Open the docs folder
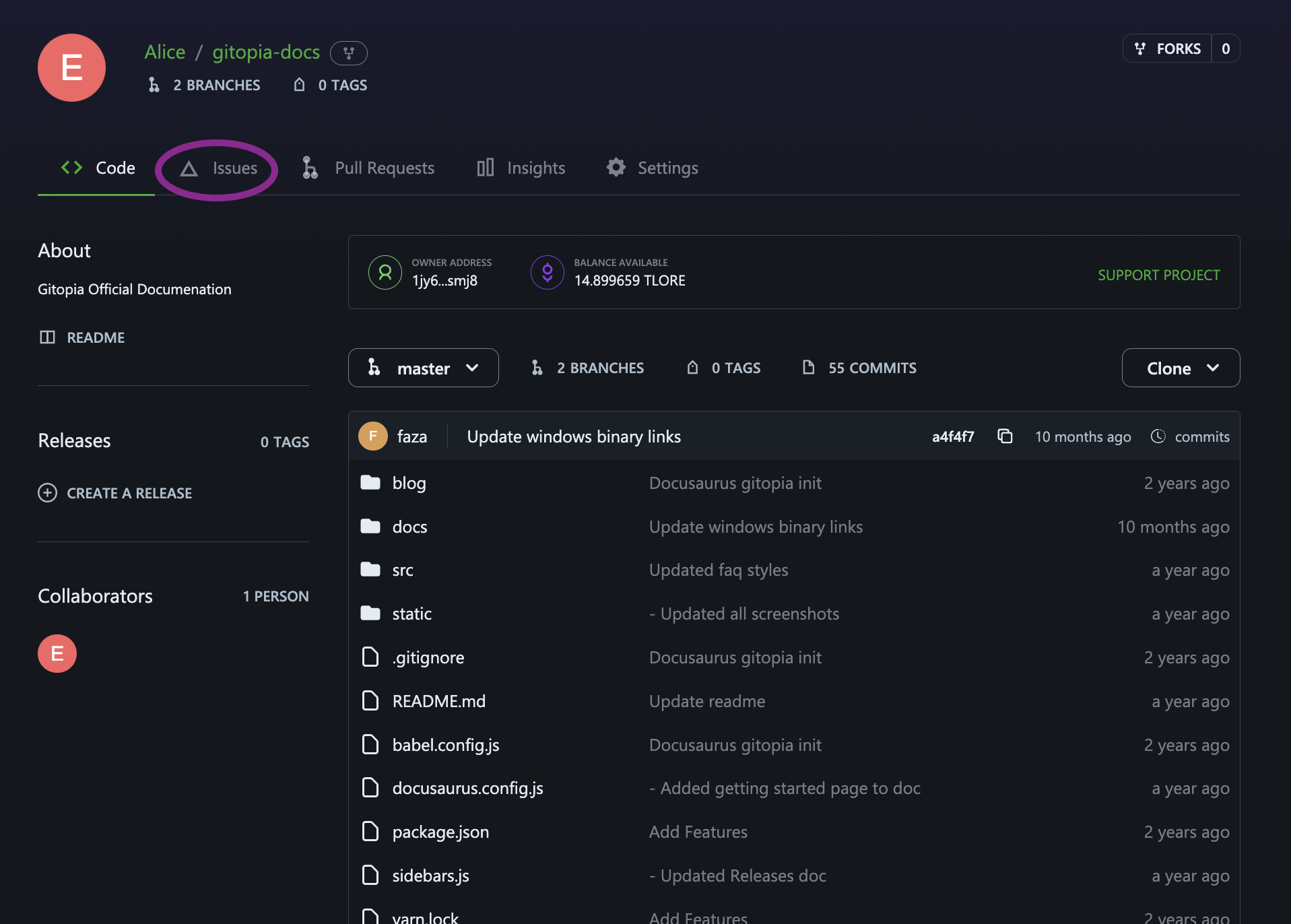The width and height of the screenshot is (1291, 924). pos(409,527)
